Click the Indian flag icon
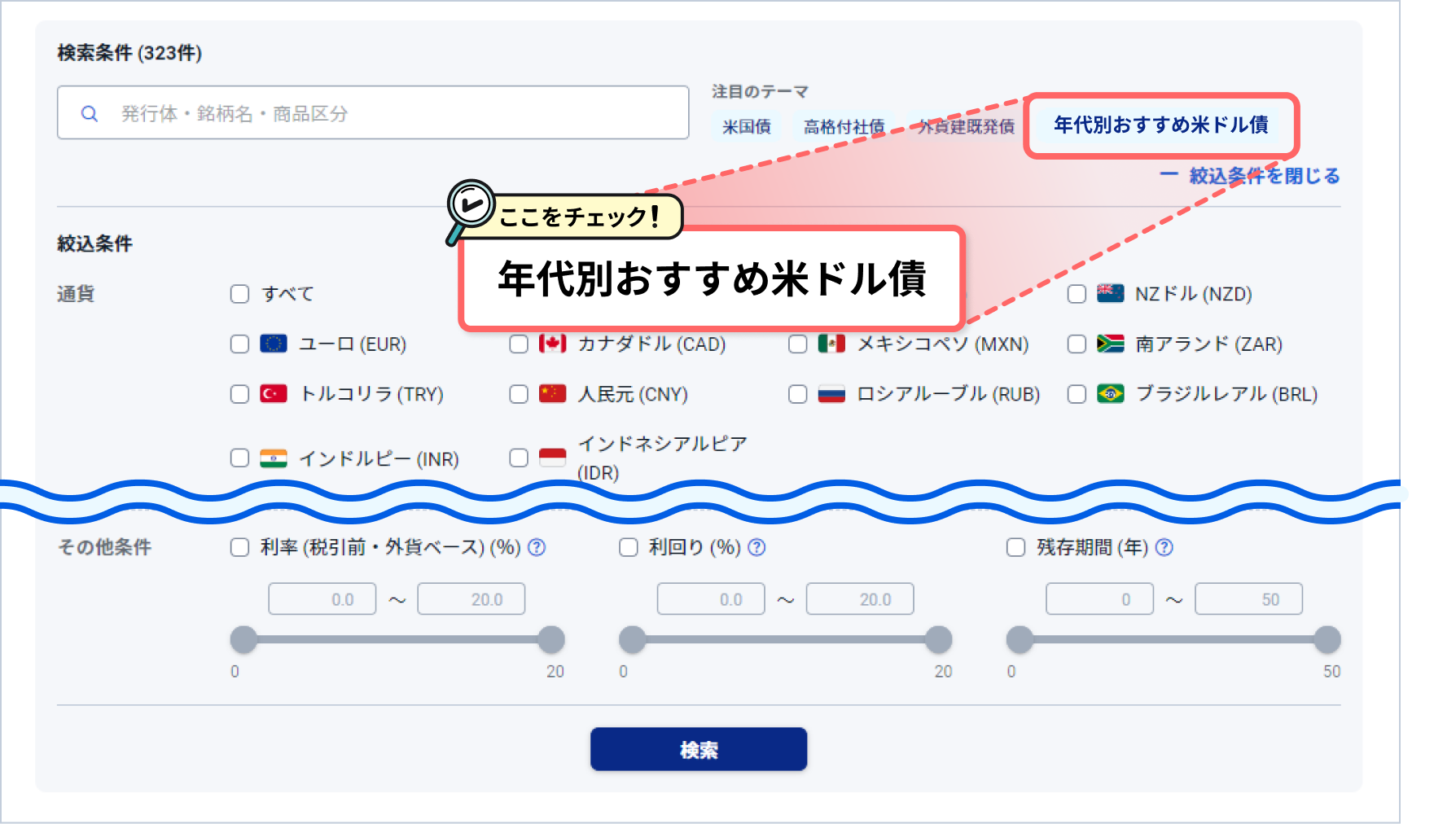The height and width of the screenshot is (824, 1456). point(274,459)
